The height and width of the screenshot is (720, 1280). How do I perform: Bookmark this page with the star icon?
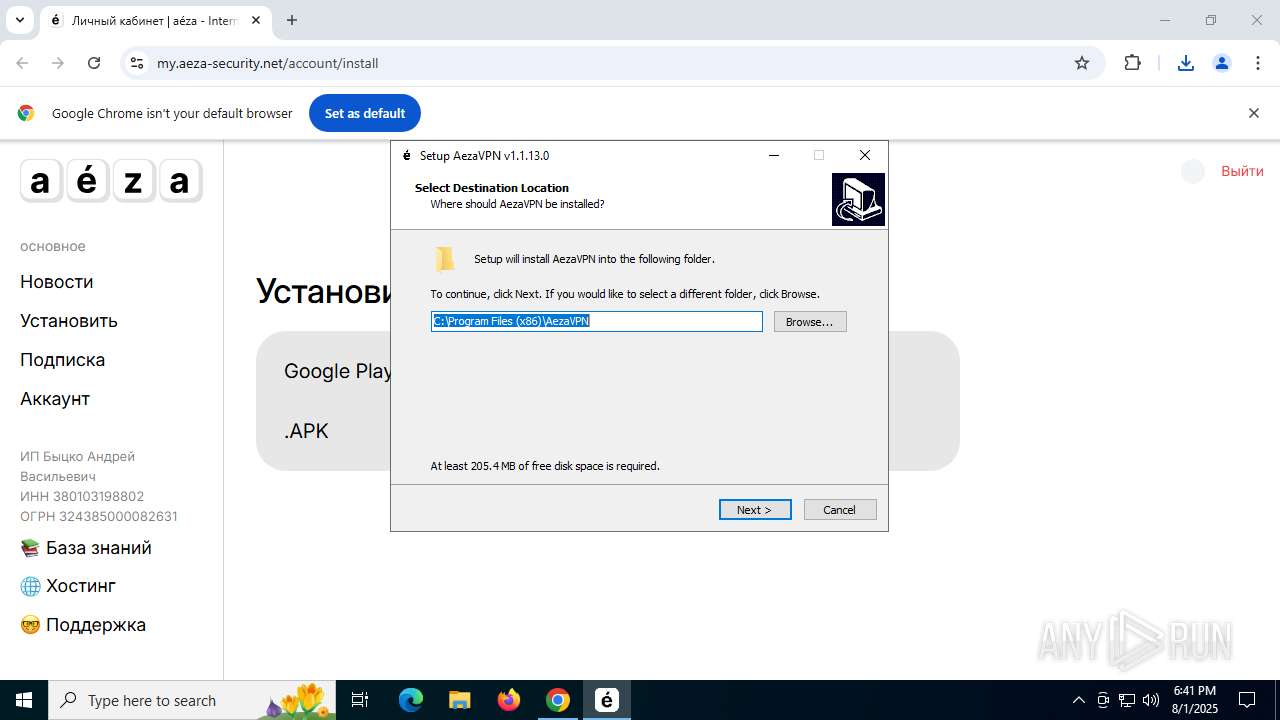click(x=1082, y=63)
